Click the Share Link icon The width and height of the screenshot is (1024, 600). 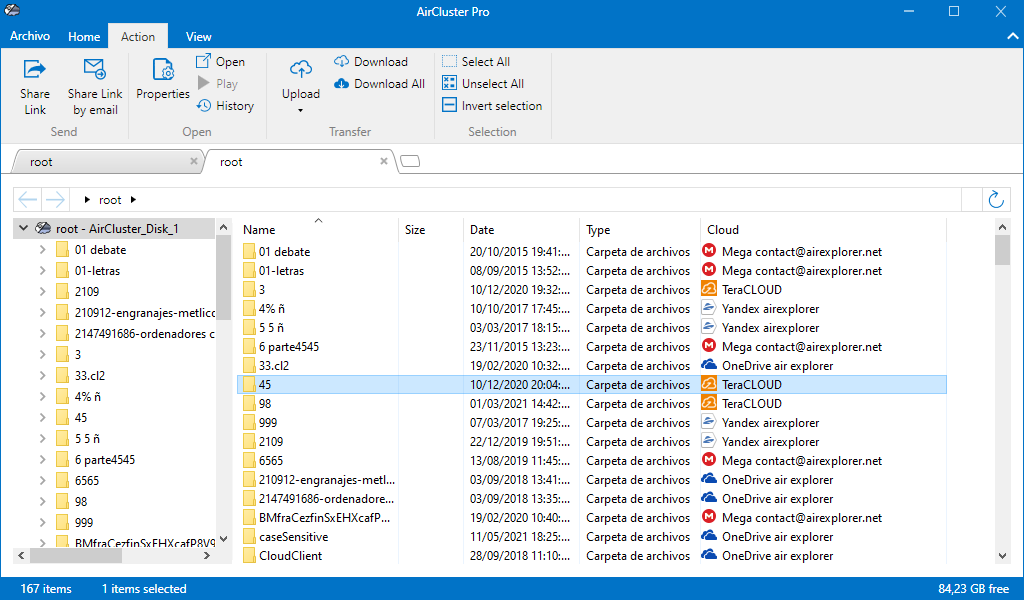35,69
